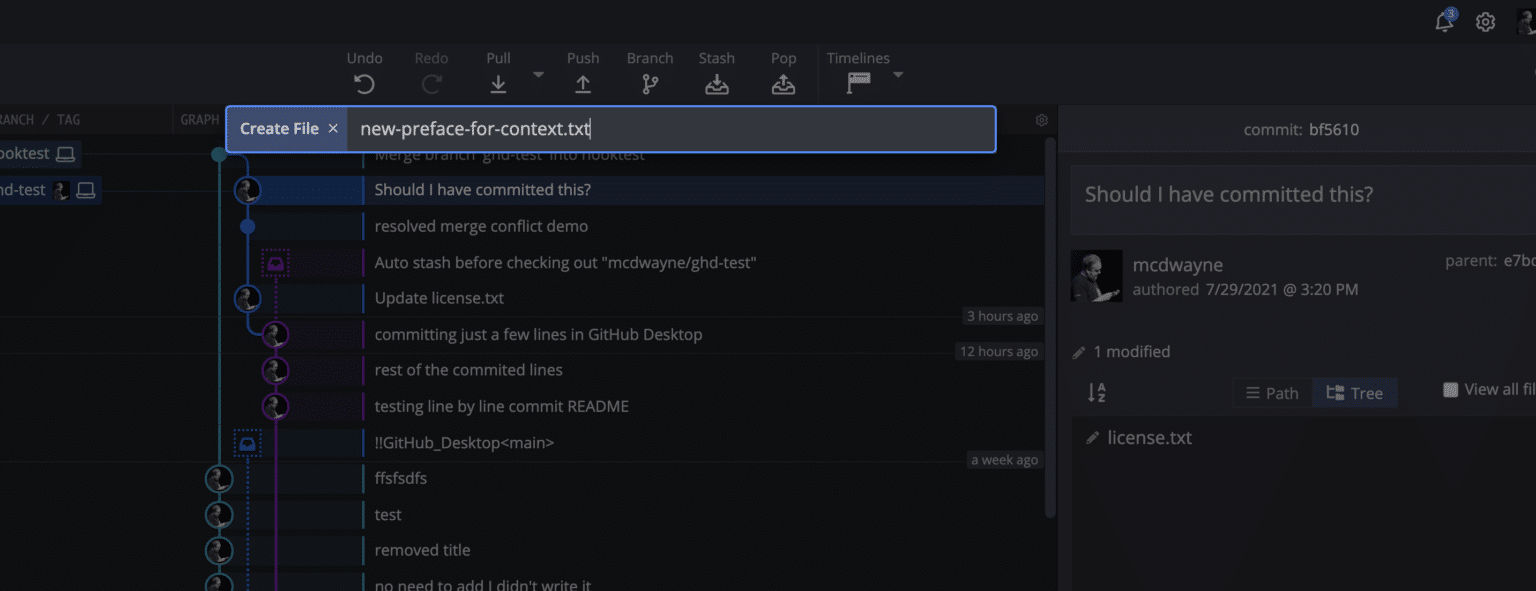Toggle alphabetical sorting of modified files
The height and width of the screenshot is (591, 1536).
tap(1096, 392)
